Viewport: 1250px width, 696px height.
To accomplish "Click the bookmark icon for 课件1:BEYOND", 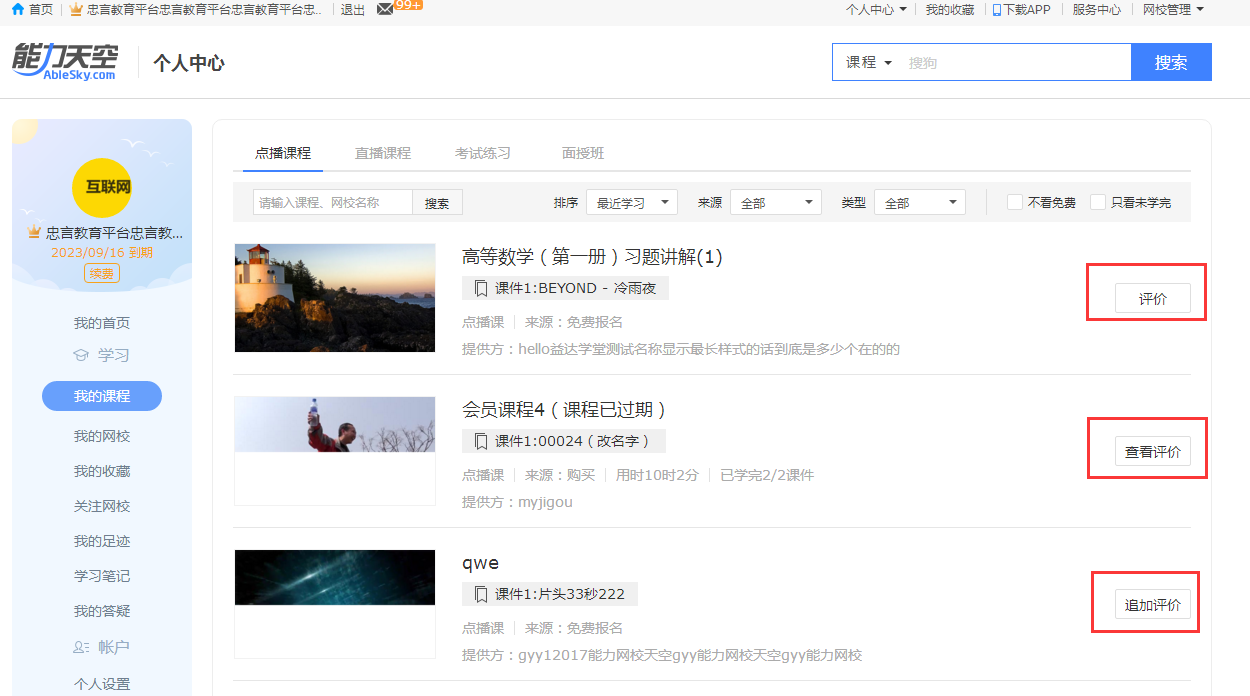I will [x=481, y=288].
